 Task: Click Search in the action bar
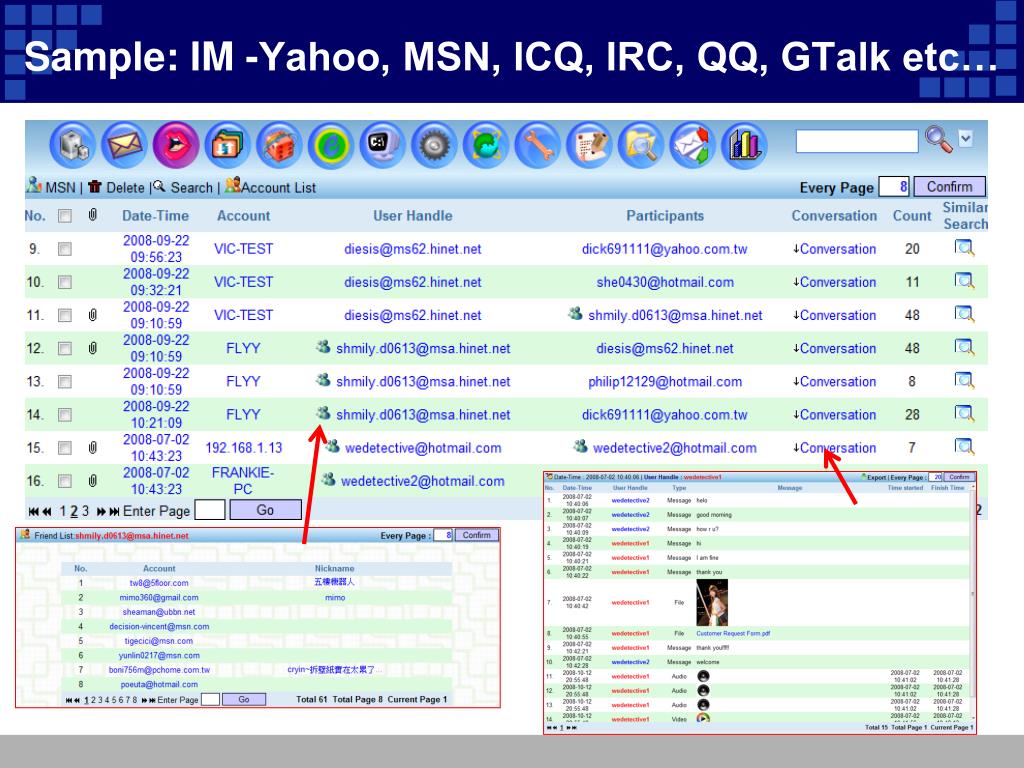coord(184,187)
